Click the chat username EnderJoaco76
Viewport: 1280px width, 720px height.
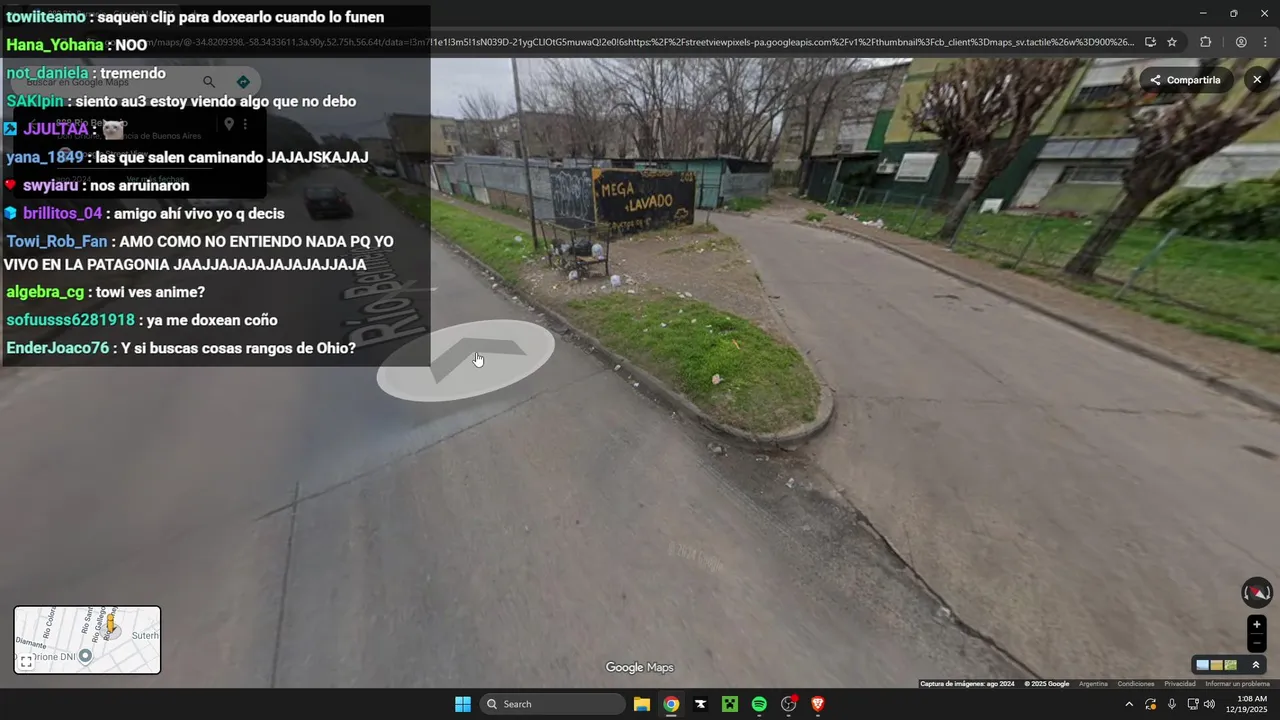click(x=57, y=348)
